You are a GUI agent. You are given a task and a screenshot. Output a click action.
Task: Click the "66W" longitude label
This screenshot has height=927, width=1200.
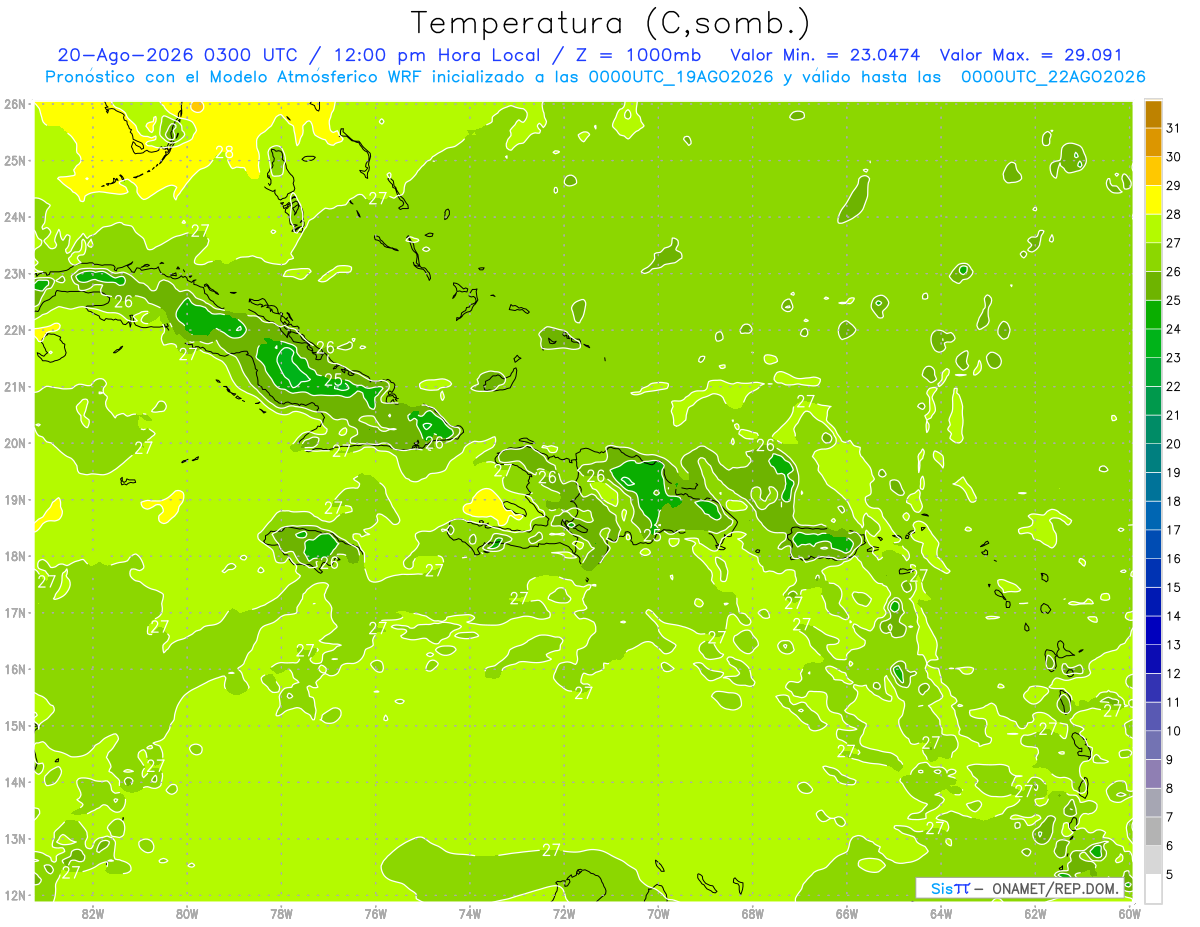847,912
